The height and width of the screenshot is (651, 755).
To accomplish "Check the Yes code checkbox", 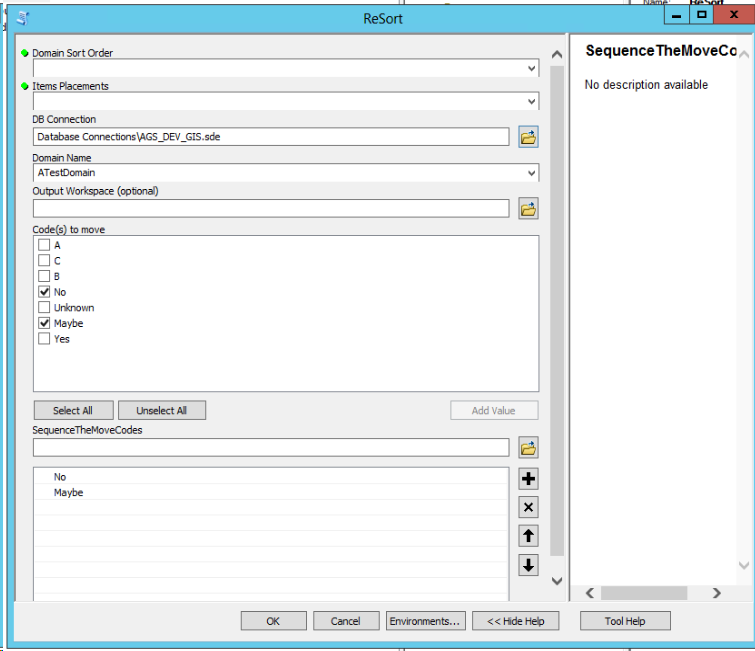I will (44, 339).
